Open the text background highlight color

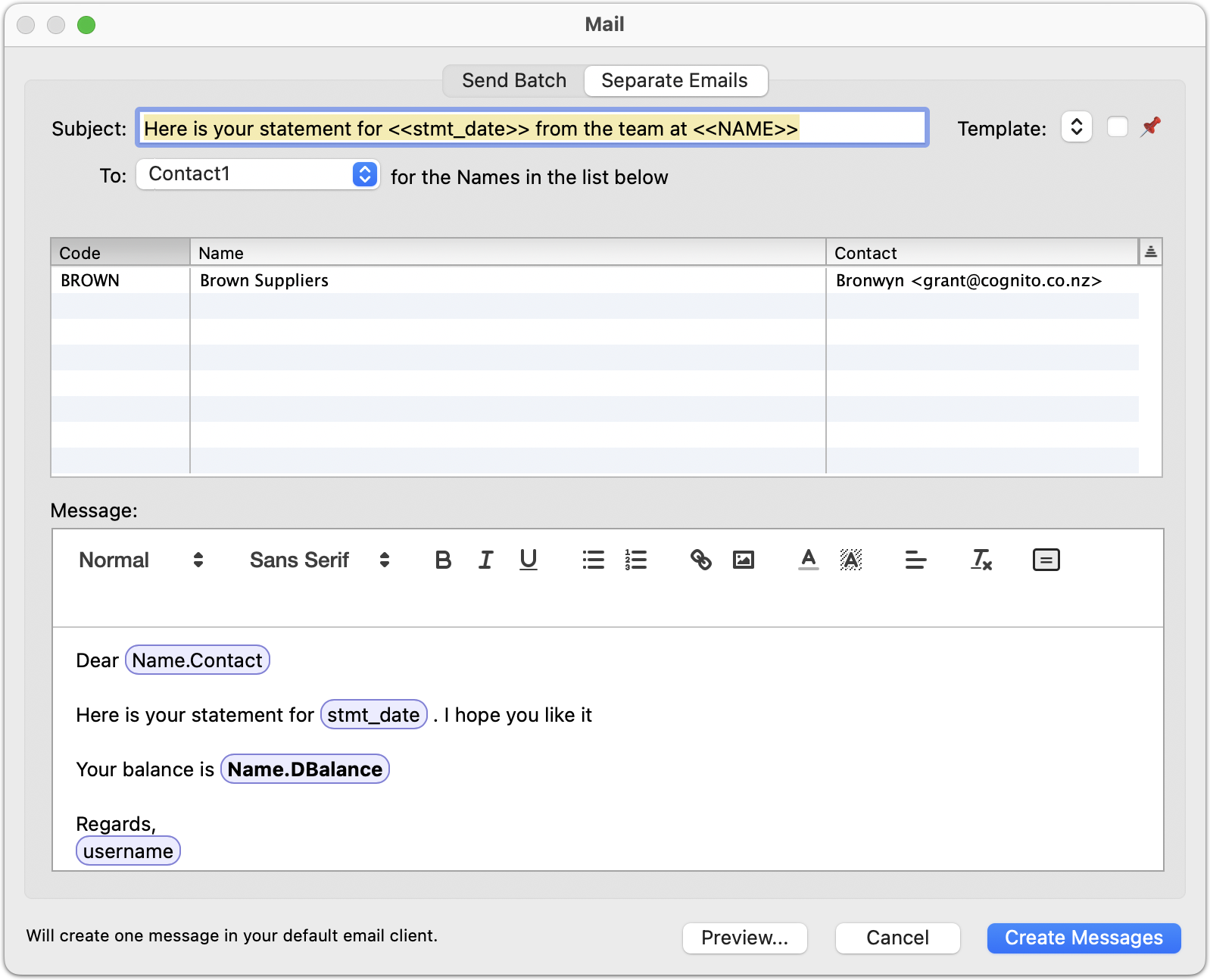pyautogui.click(x=851, y=560)
